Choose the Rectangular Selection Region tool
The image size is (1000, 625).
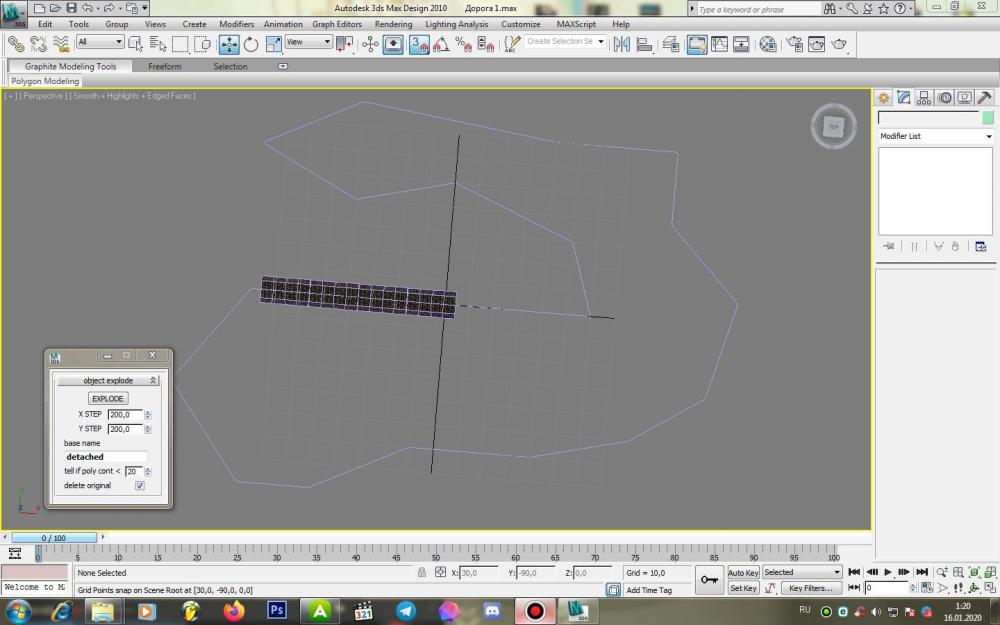pyautogui.click(x=180, y=44)
